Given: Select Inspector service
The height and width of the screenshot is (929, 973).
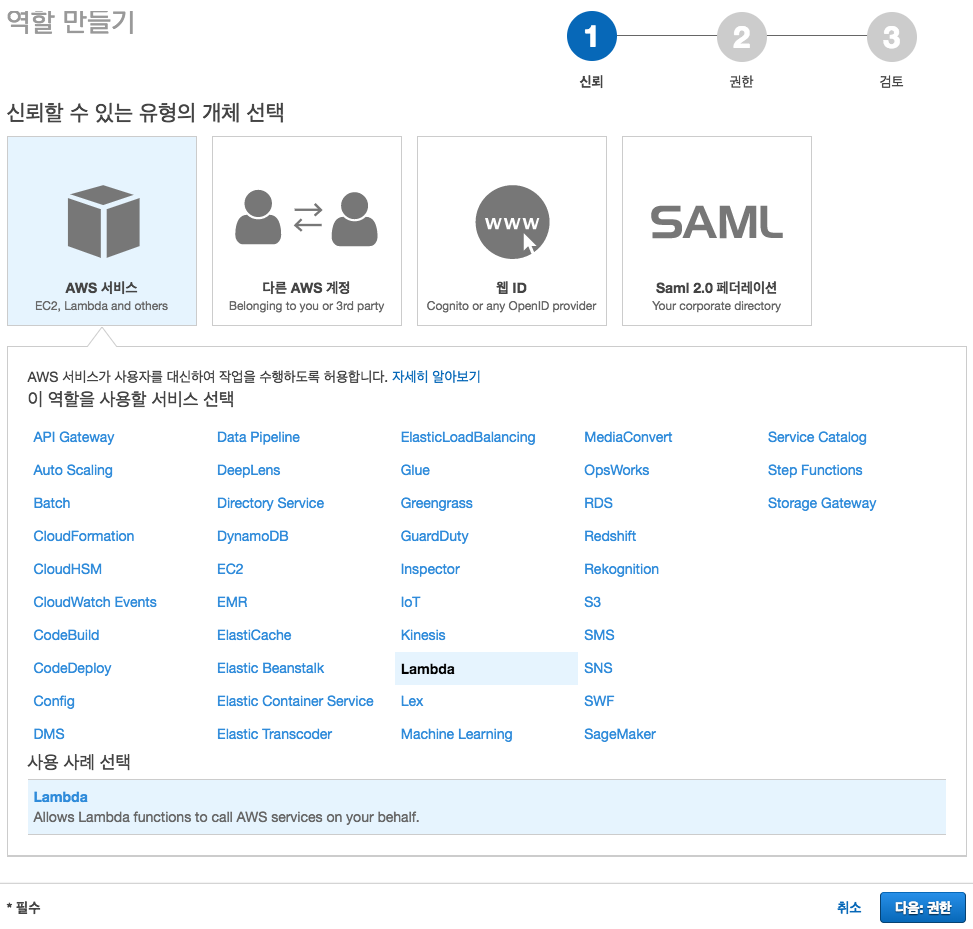Looking at the screenshot, I should pyautogui.click(x=430, y=568).
